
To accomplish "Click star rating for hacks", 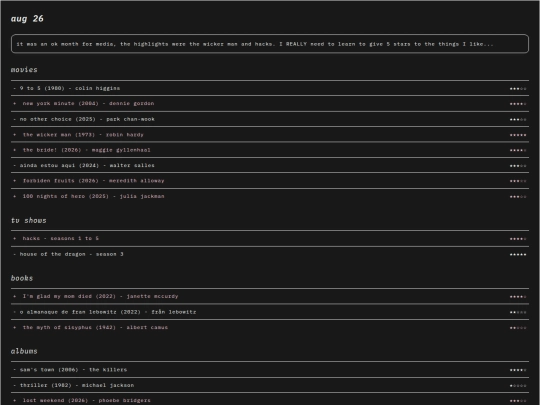I will pyautogui.click(x=518, y=239).
